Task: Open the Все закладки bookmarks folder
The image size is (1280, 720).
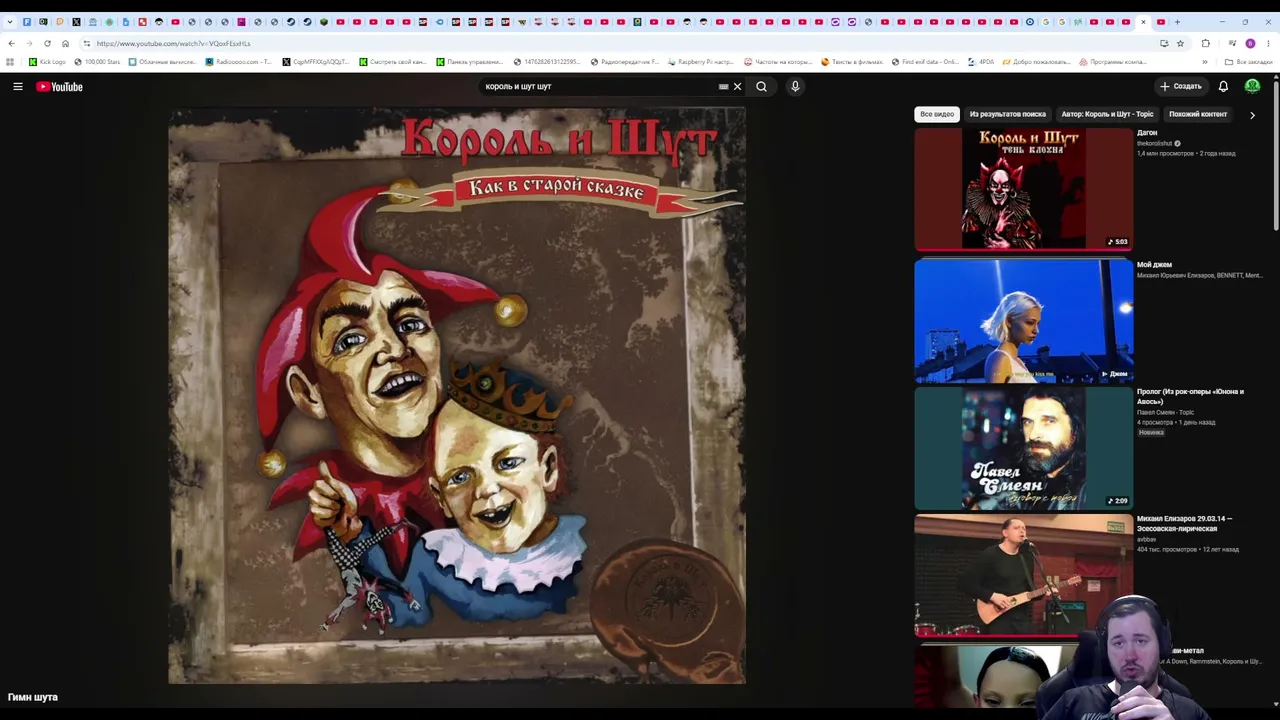Action: tap(1249, 62)
